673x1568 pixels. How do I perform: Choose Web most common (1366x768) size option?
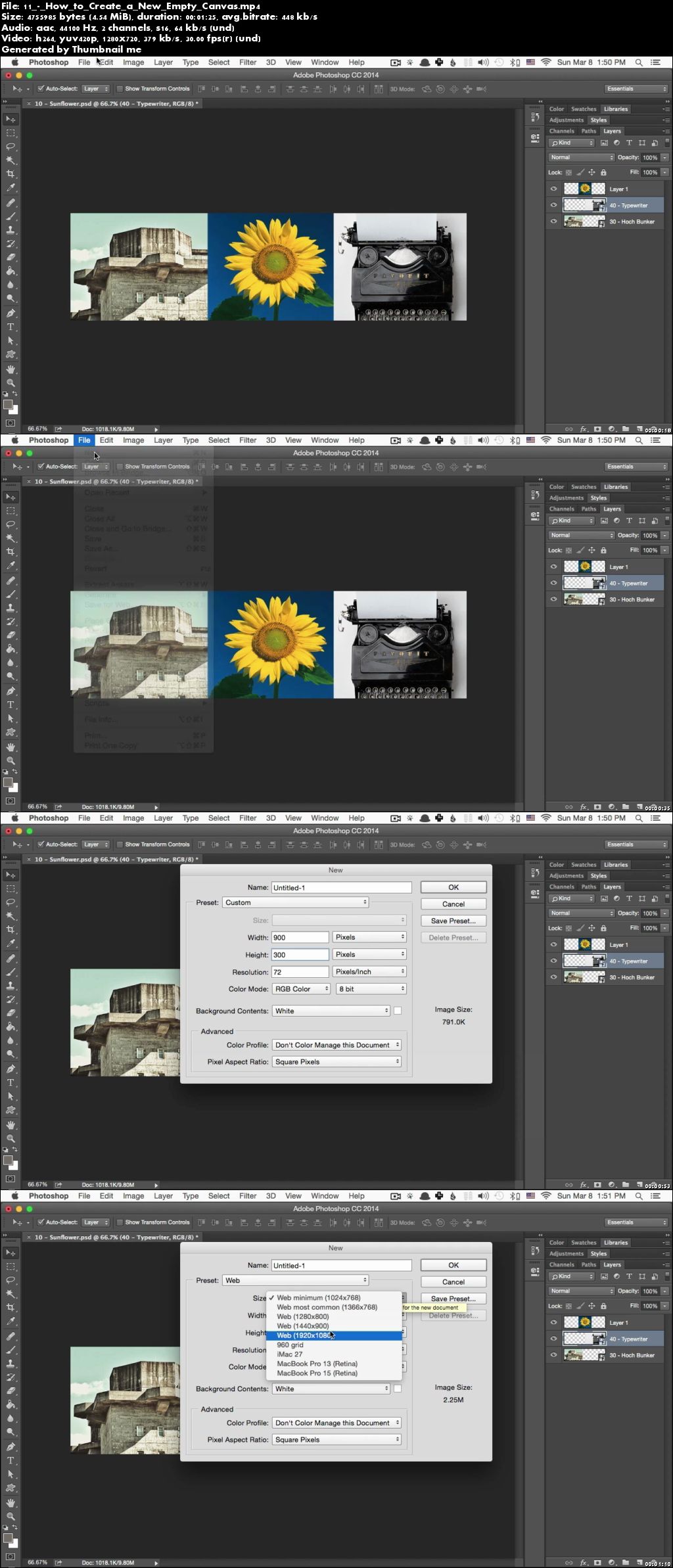(334, 1307)
